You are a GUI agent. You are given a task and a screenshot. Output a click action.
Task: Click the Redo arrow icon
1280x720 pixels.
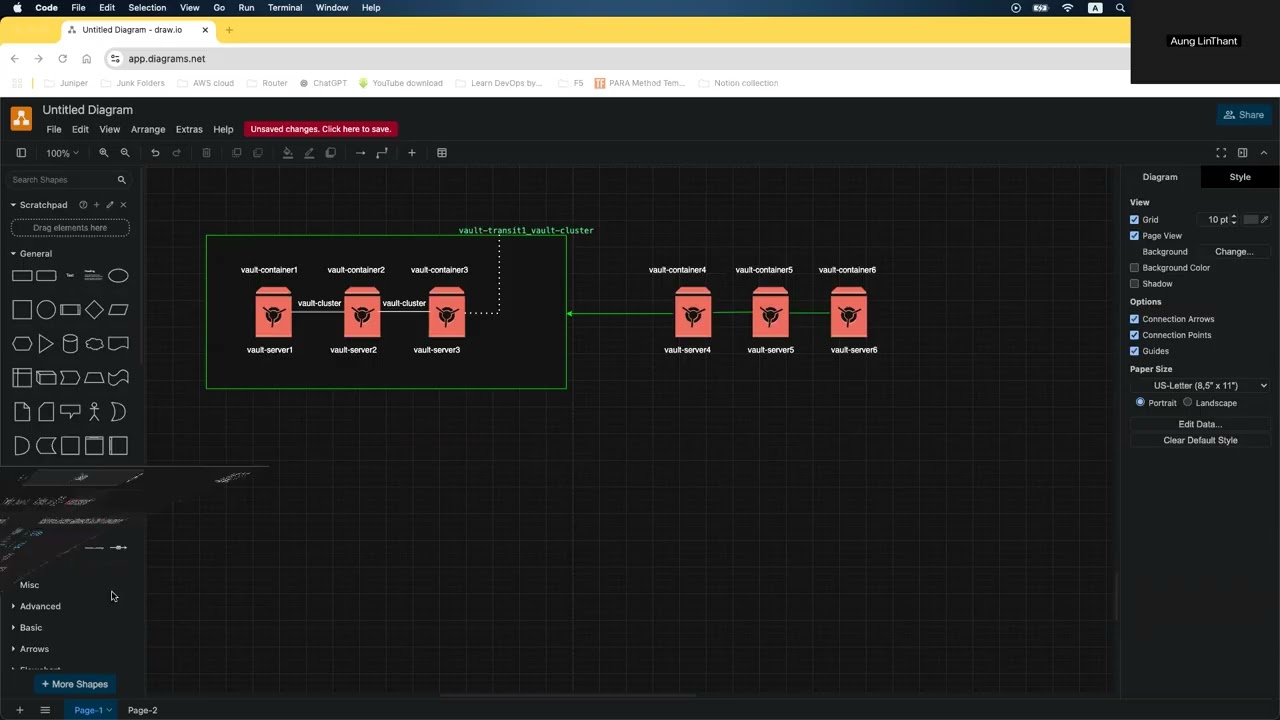pos(177,153)
